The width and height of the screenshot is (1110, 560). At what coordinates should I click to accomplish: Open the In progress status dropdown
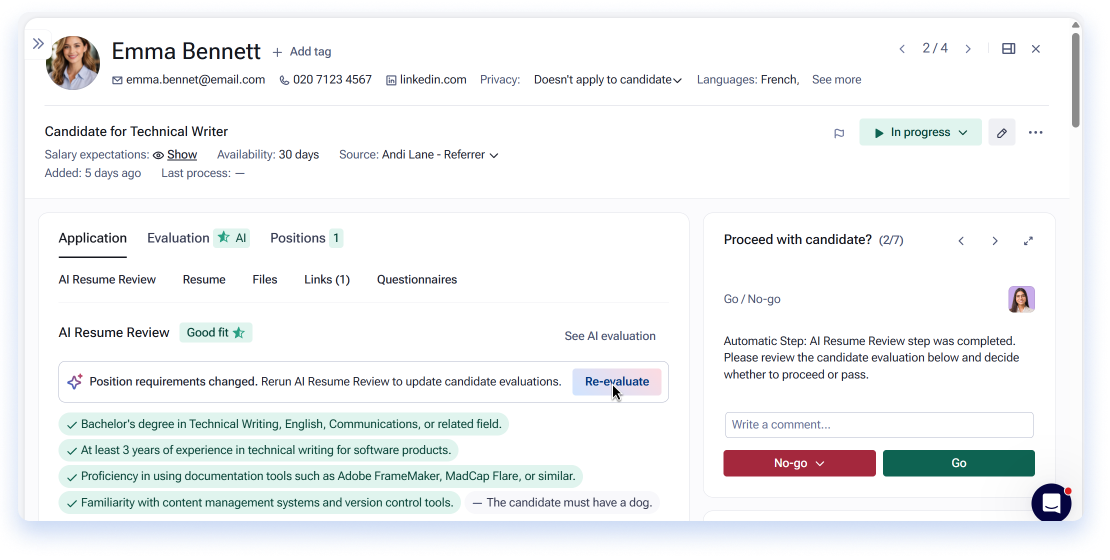[920, 132]
